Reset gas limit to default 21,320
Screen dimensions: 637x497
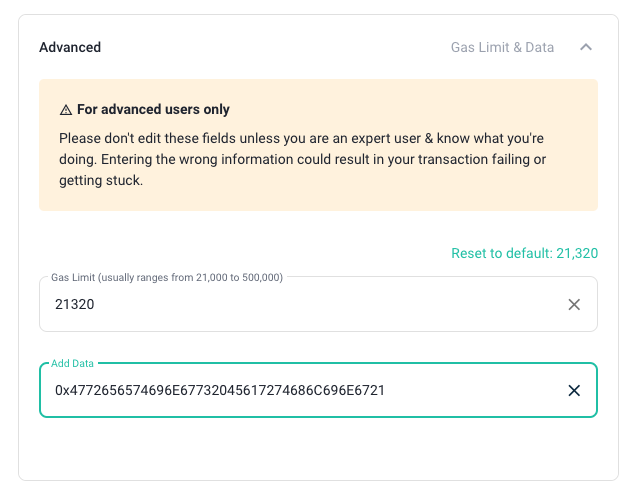(524, 253)
